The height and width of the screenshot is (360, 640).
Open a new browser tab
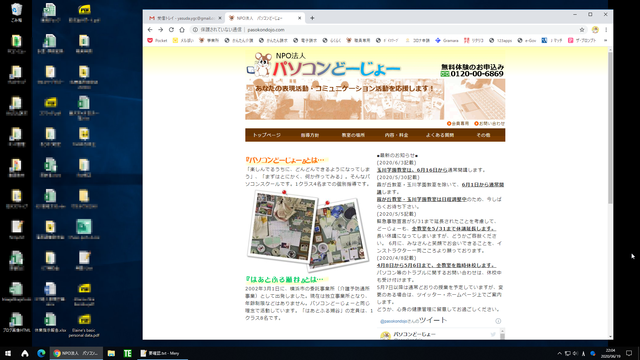[312, 18]
